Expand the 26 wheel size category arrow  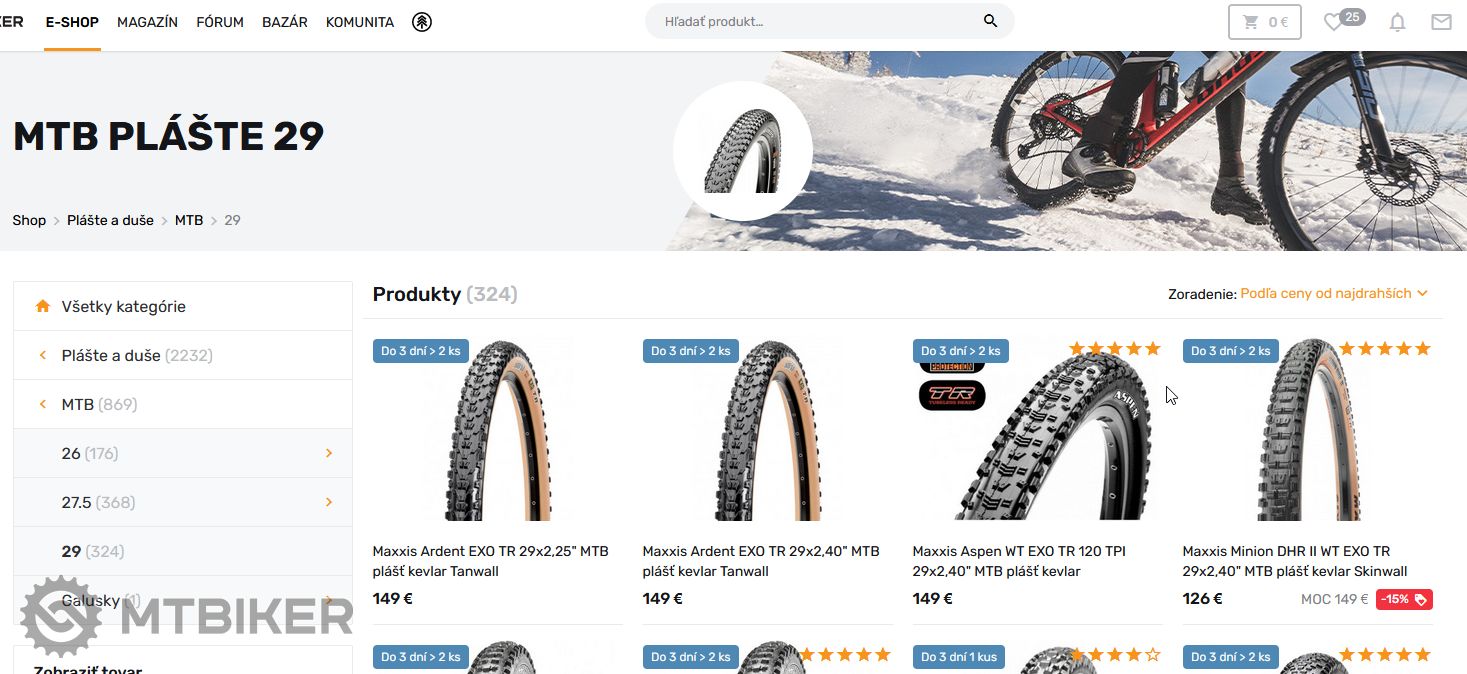pyautogui.click(x=329, y=453)
